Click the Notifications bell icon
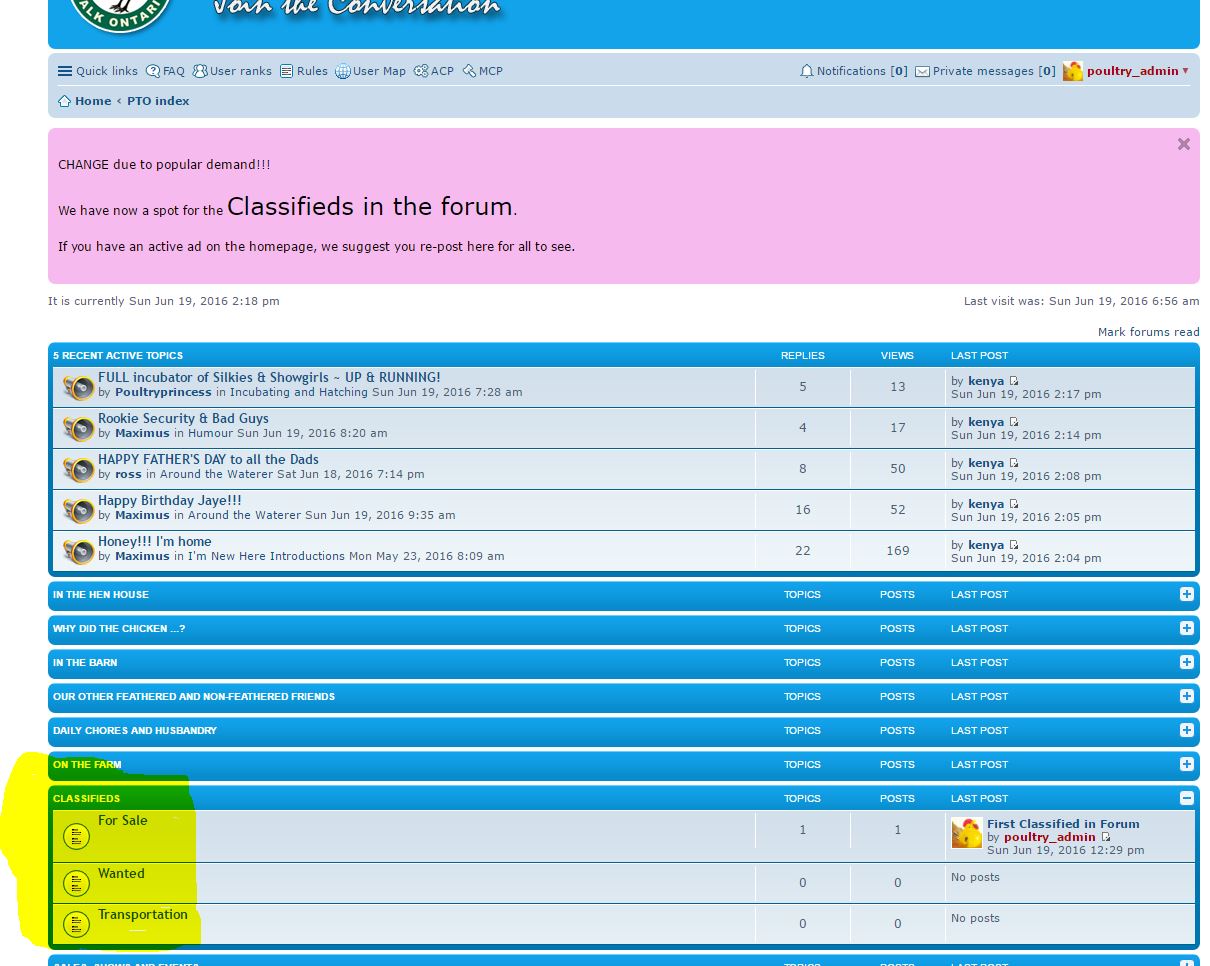 pyautogui.click(x=807, y=71)
